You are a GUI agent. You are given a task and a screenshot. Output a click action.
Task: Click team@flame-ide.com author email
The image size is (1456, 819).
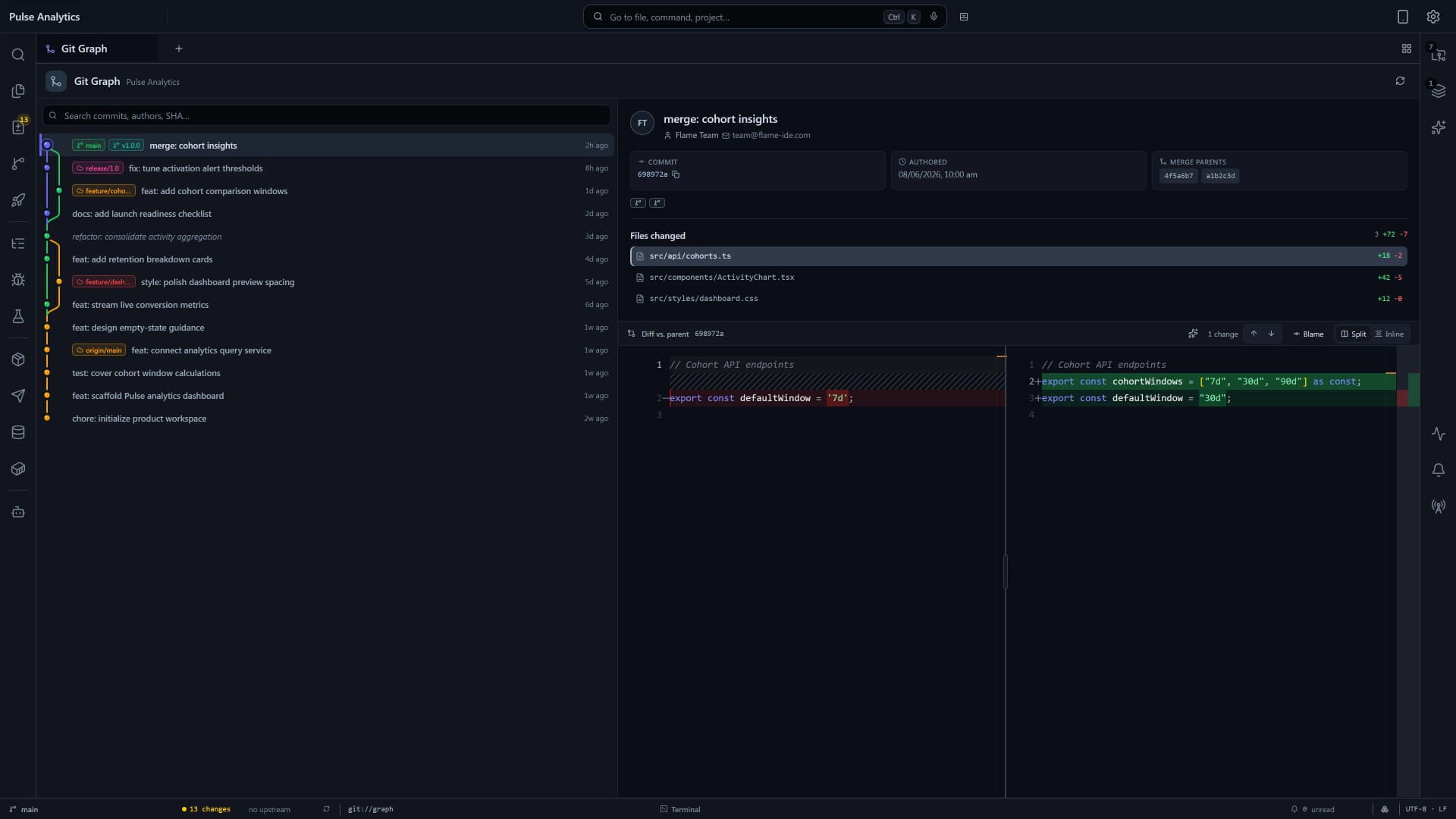pyautogui.click(x=770, y=135)
